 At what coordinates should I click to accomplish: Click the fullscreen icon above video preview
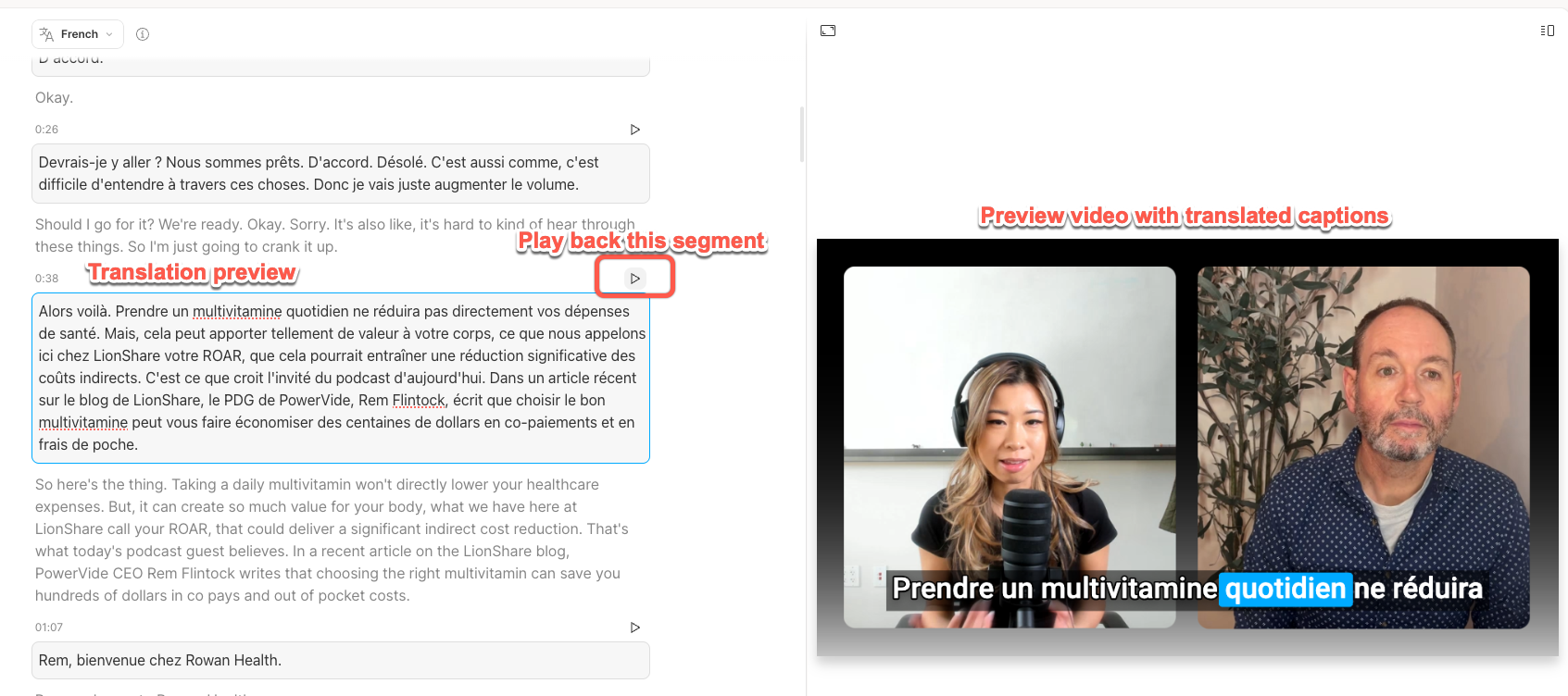coord(828,31)
